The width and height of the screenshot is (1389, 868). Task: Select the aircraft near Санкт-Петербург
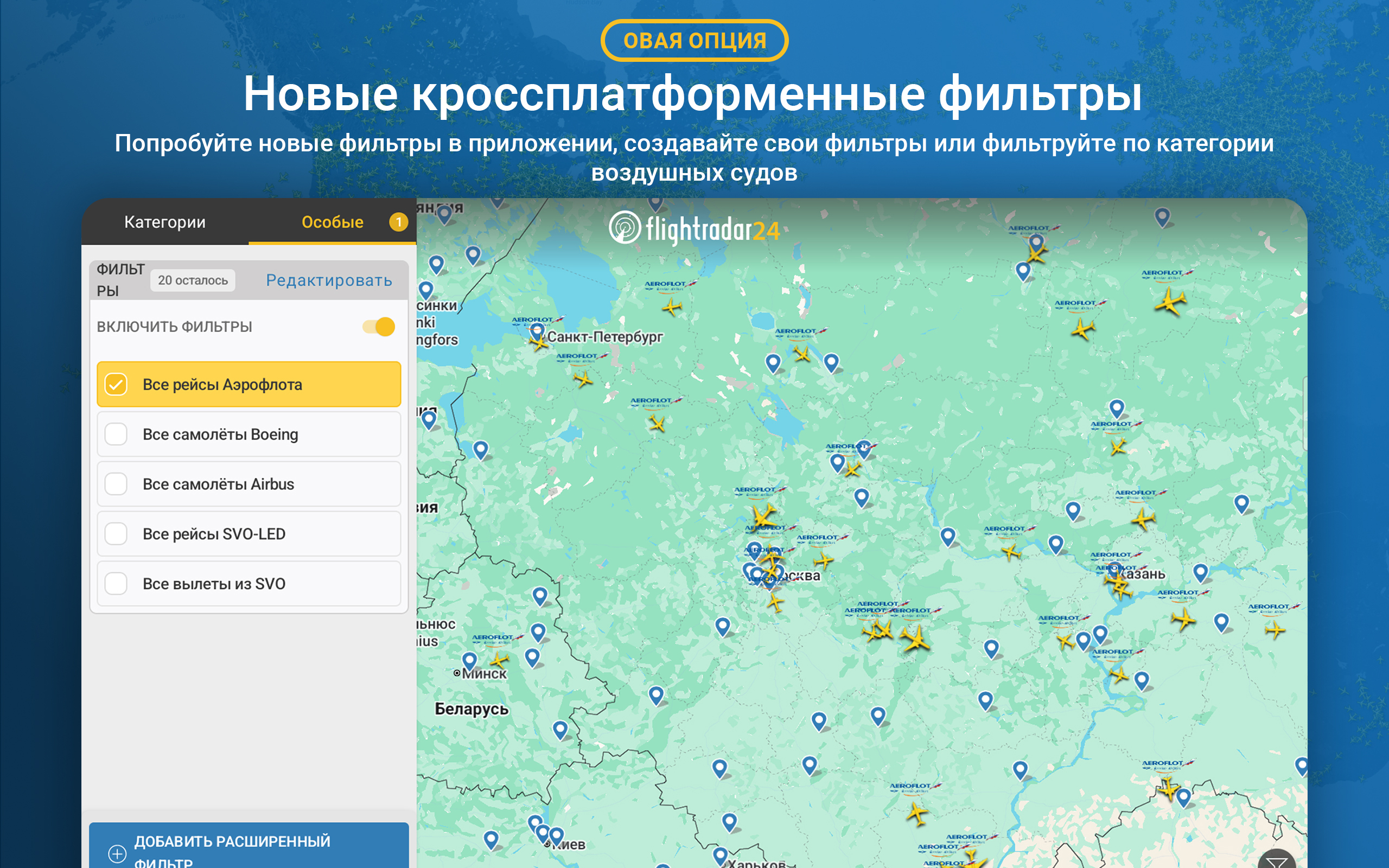coord(539,344)
